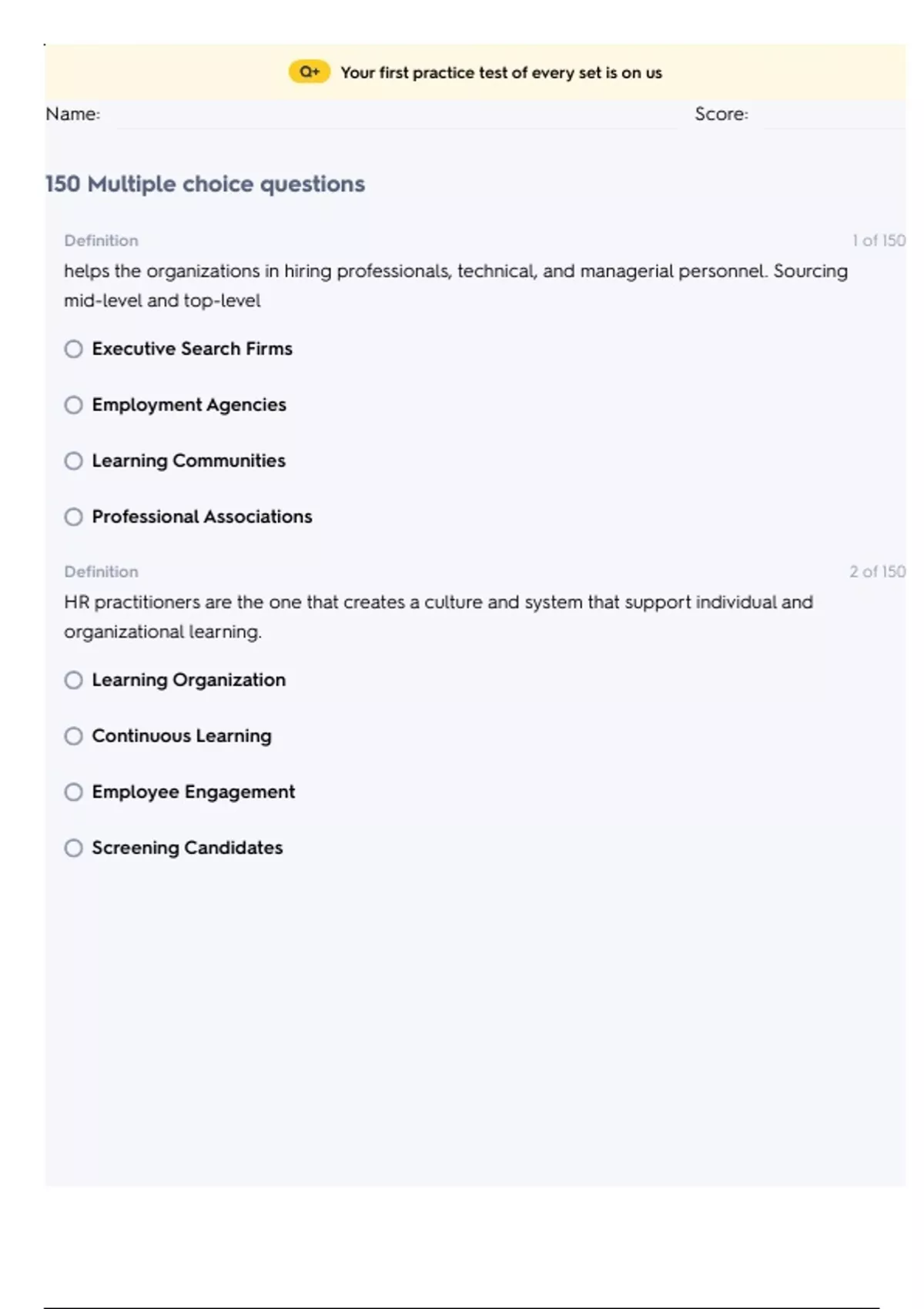Click the Q+ badge icon
This screenshot has height=1309, width=924.
309,72
